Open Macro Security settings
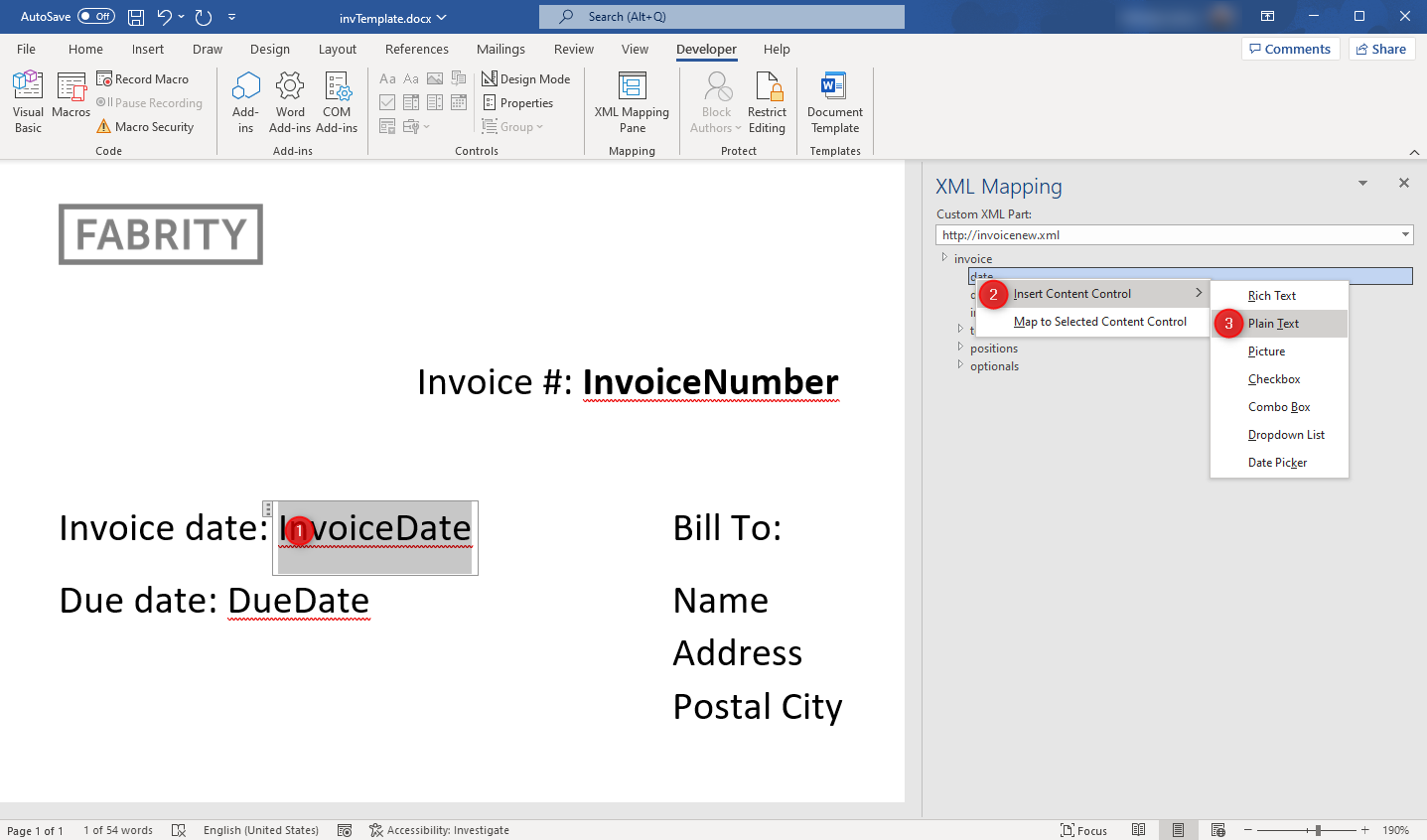 [x=145, y=127]
